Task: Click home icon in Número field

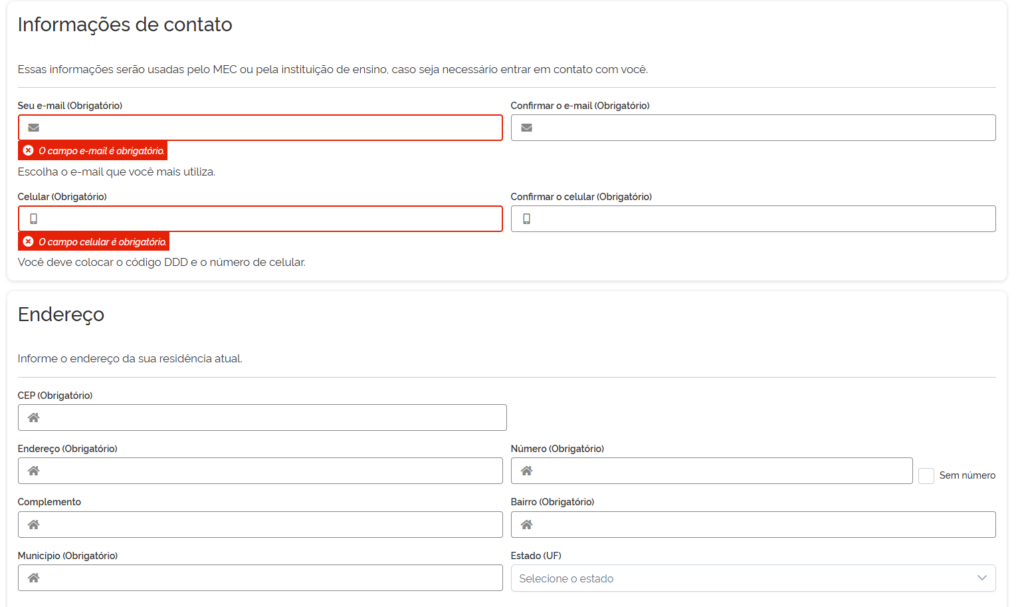Action: [x=526, y=471]
